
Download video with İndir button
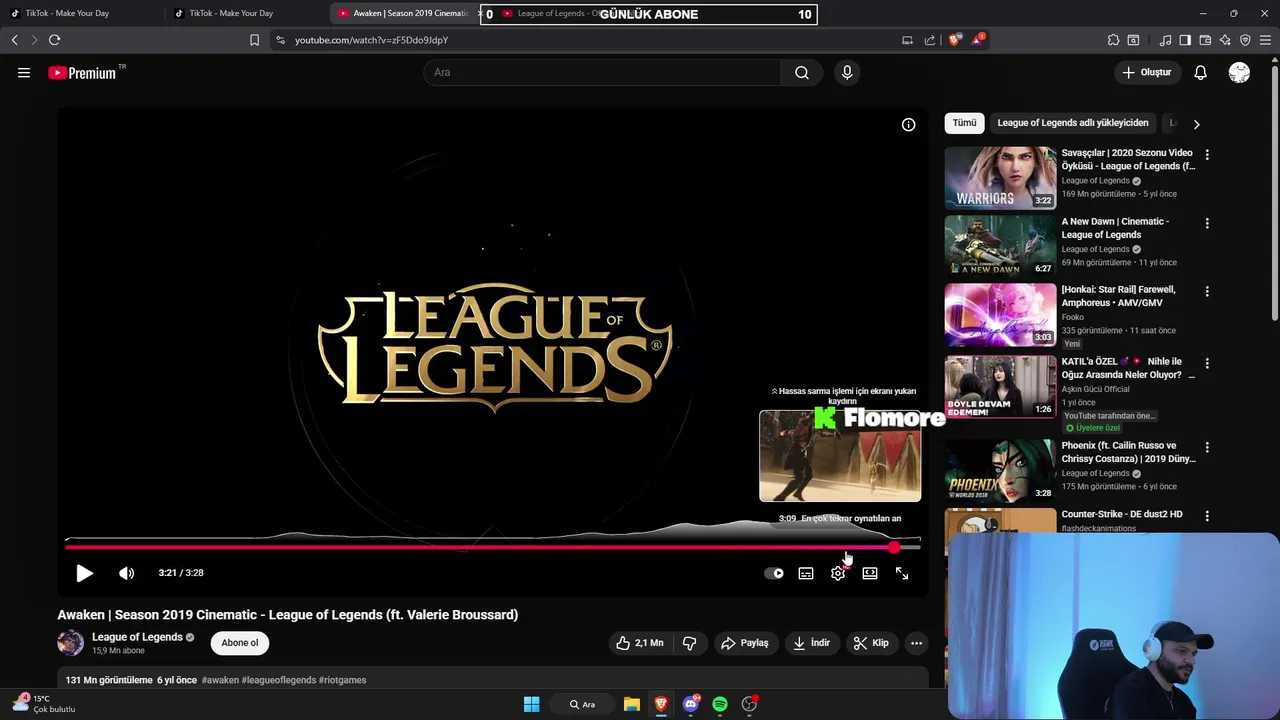point(812,643)
